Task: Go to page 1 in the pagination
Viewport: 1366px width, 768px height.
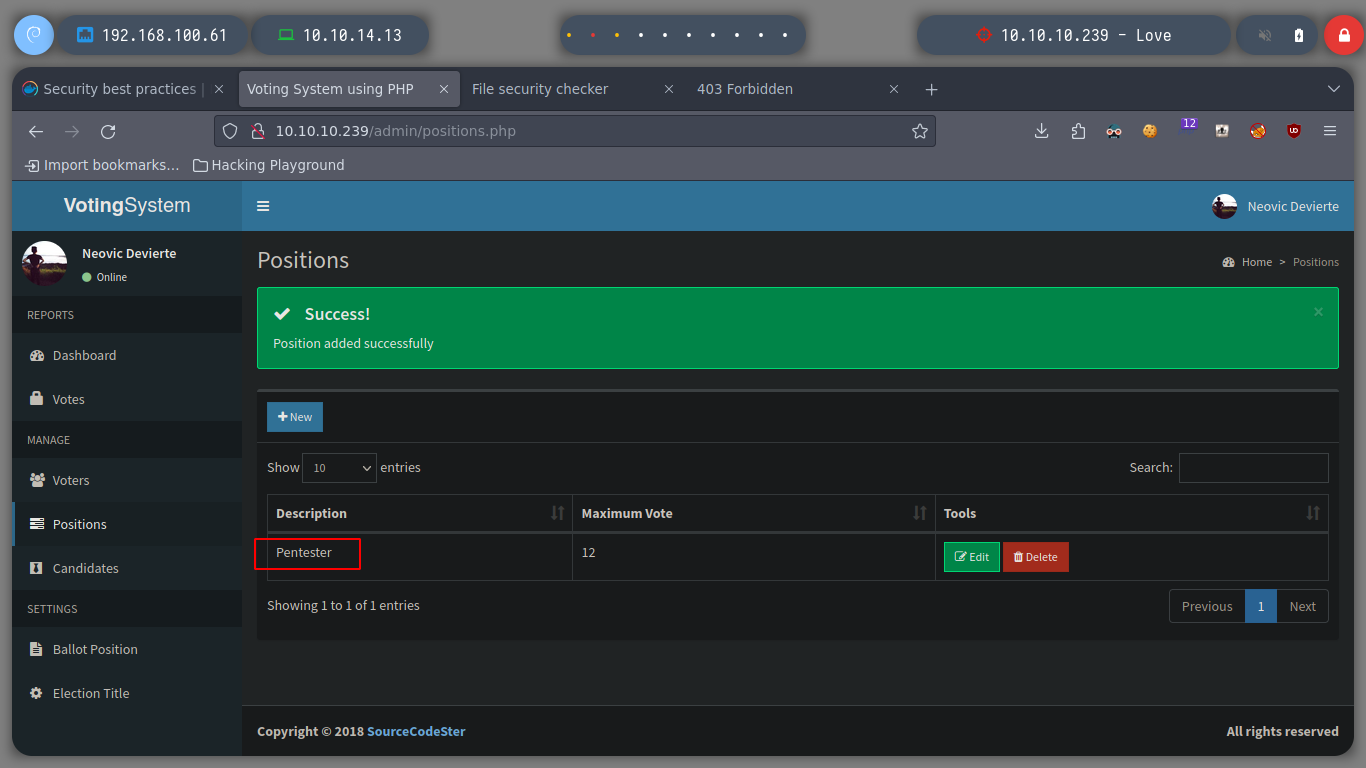Action: (x=1261, y=606)
